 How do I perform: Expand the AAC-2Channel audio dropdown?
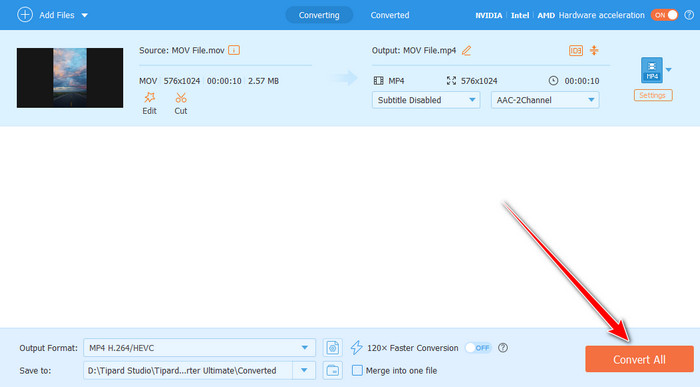pos(545,100)
